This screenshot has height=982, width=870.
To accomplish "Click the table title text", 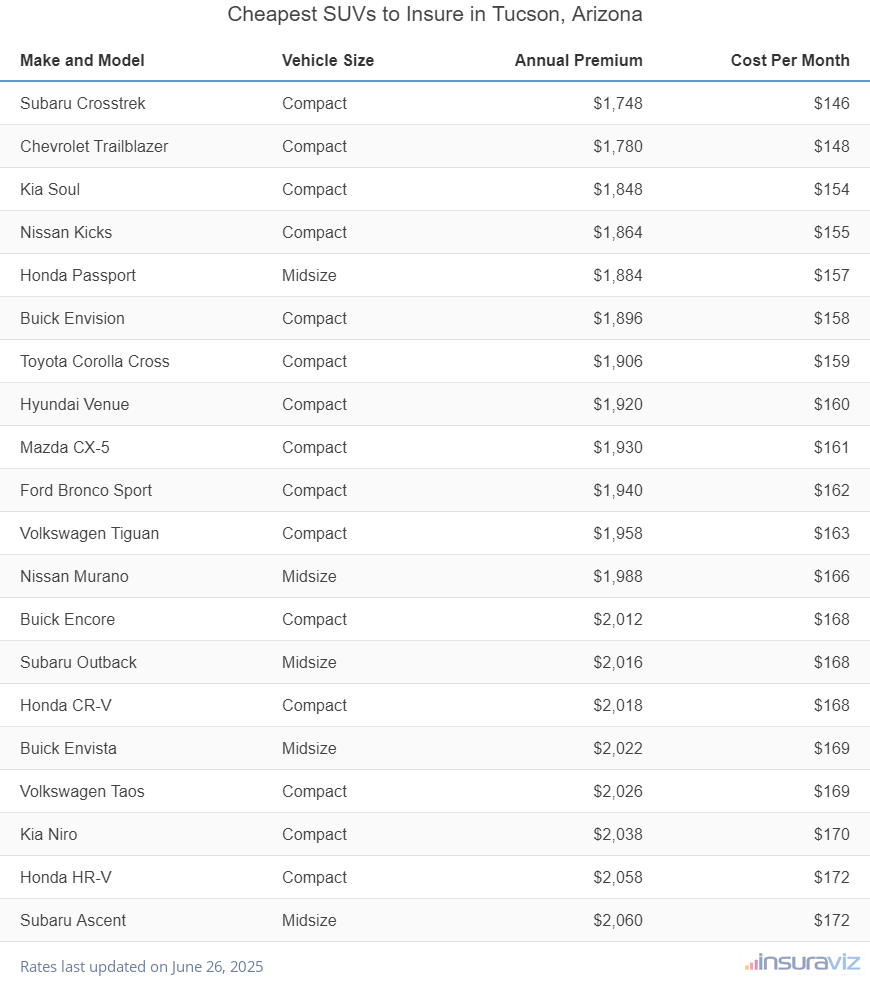I will pos(435,15).
